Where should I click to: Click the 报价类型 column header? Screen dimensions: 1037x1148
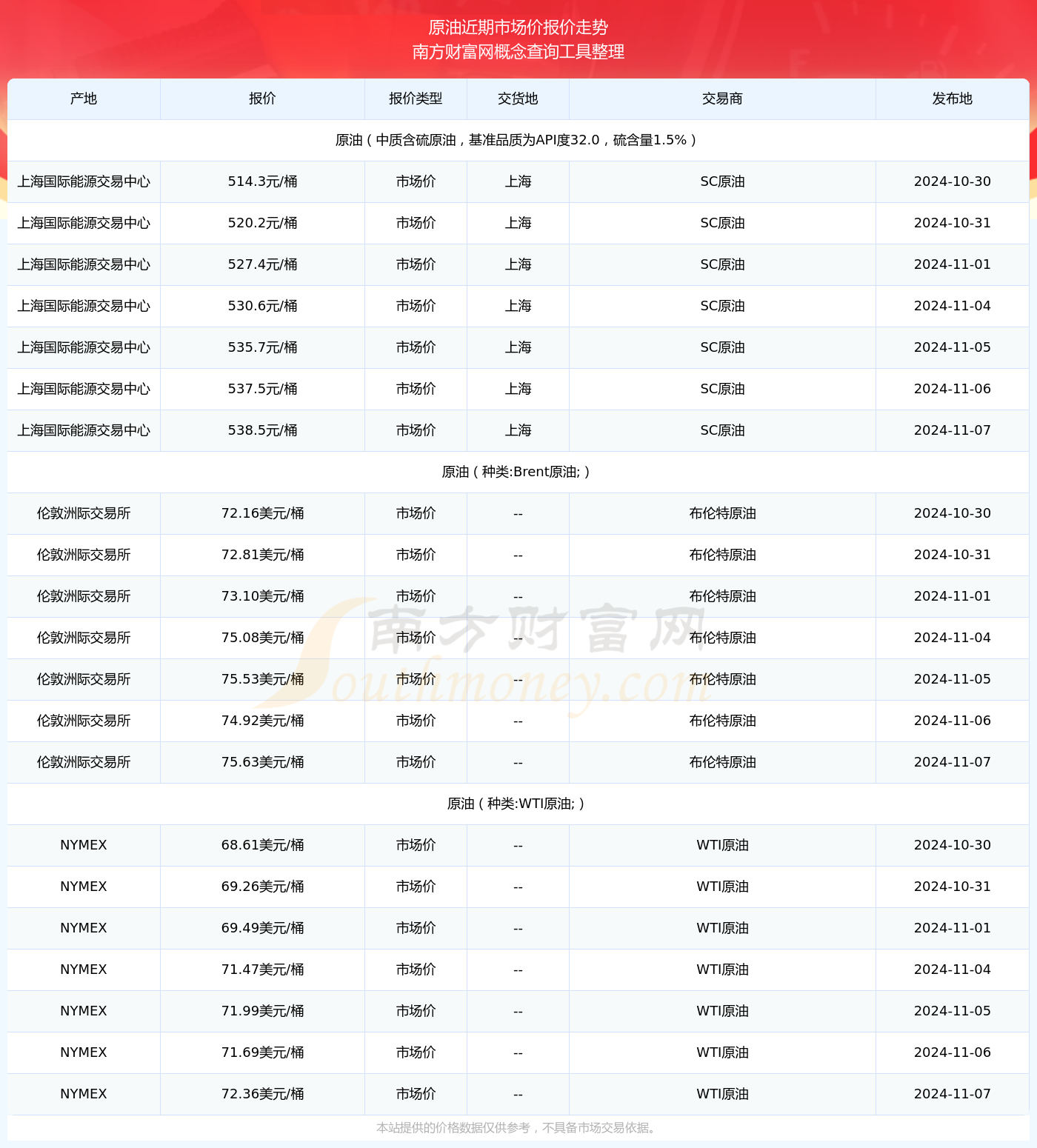[416, 99]
